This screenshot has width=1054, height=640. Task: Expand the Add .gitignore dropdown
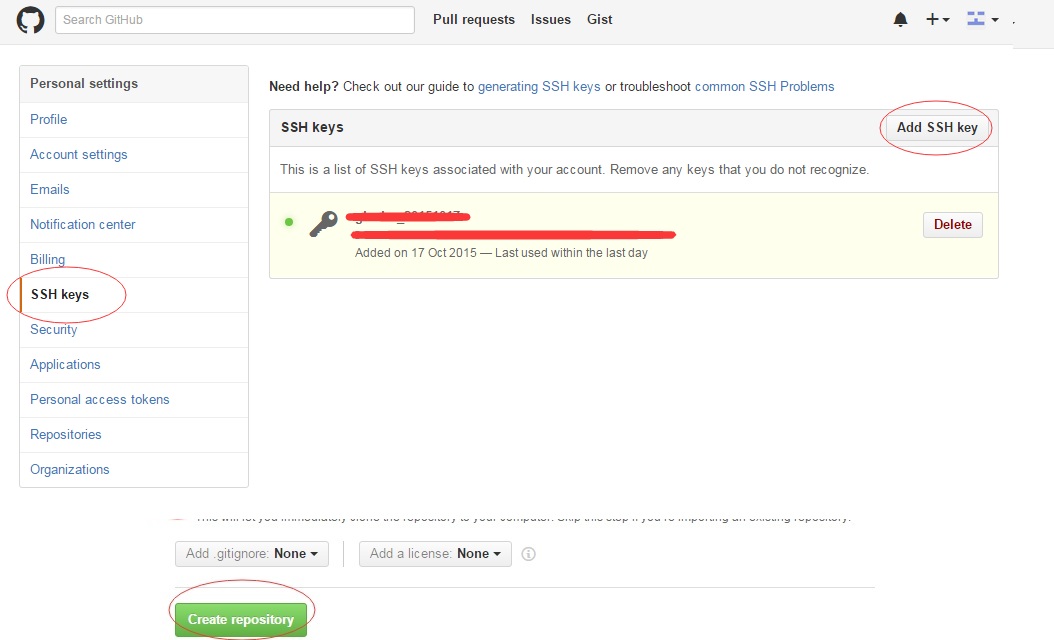251,554
